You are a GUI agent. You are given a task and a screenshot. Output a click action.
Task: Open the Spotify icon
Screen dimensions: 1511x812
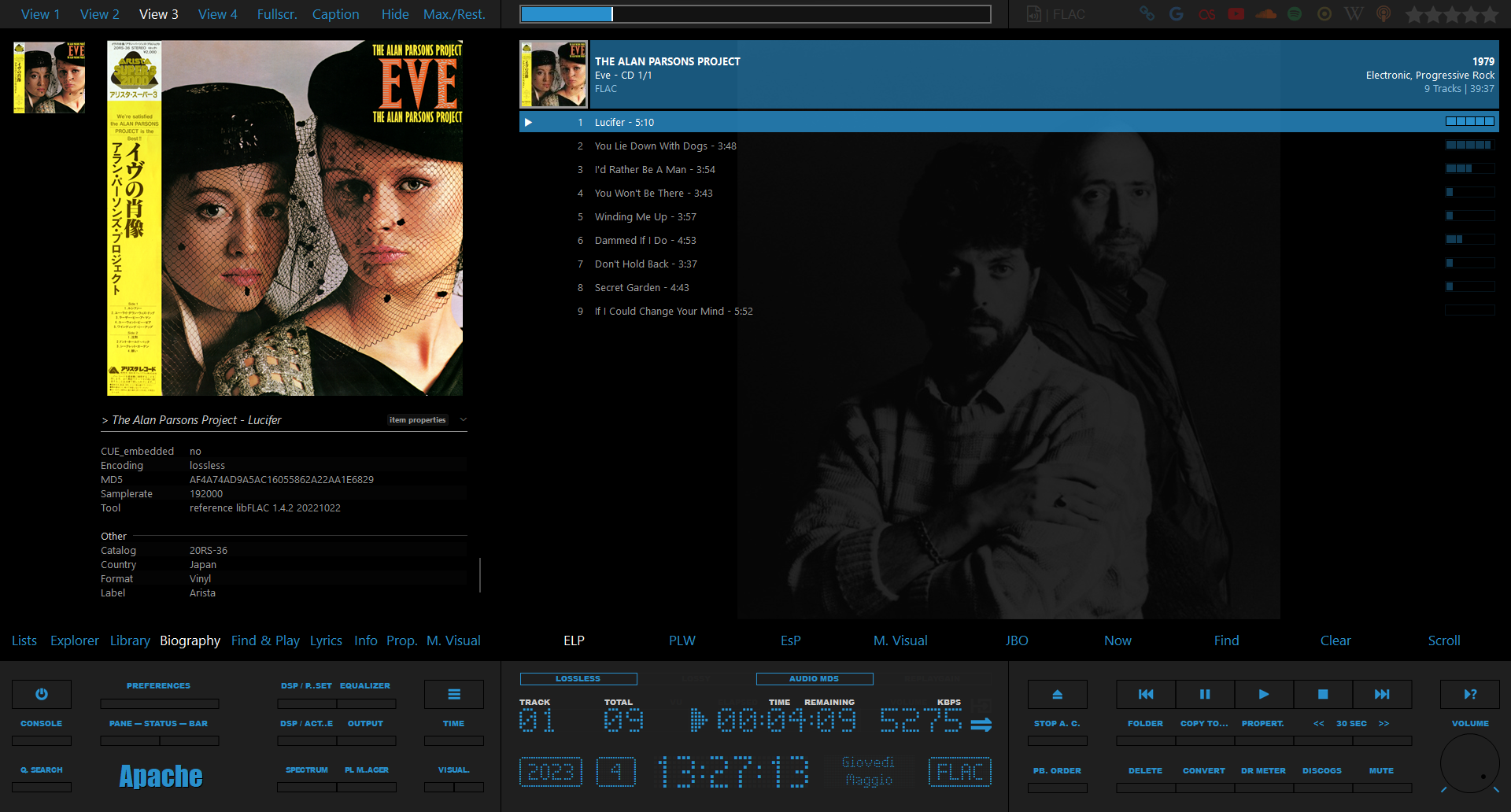tap(1295, 14)
